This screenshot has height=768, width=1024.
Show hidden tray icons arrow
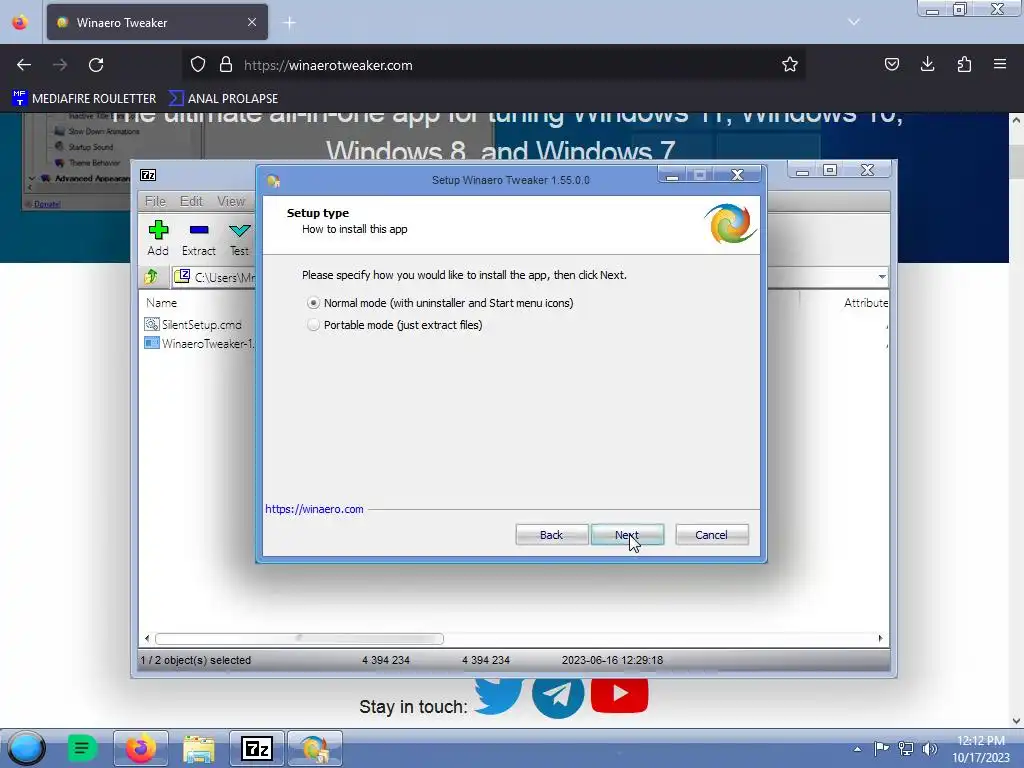point(857,749)
